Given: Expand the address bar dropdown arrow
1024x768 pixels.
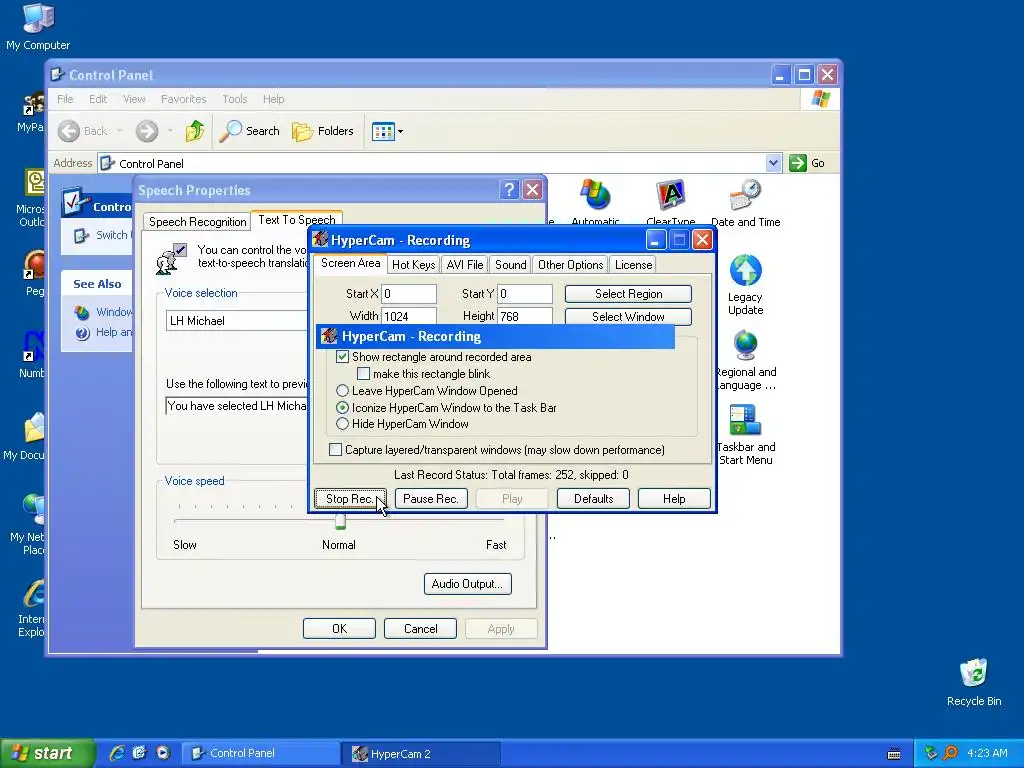Looking at the screenshot, I should (x=773, y=163).
